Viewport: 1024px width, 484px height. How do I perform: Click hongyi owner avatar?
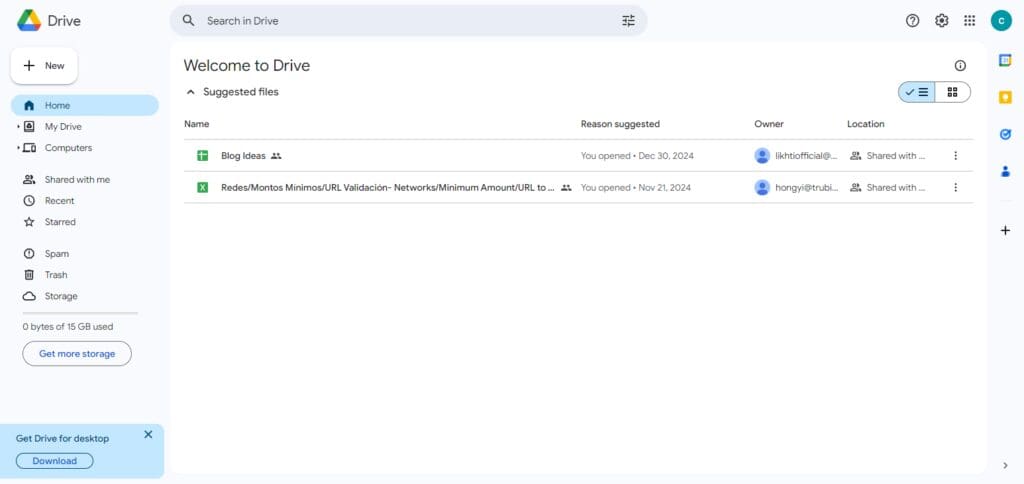(762, 187)
